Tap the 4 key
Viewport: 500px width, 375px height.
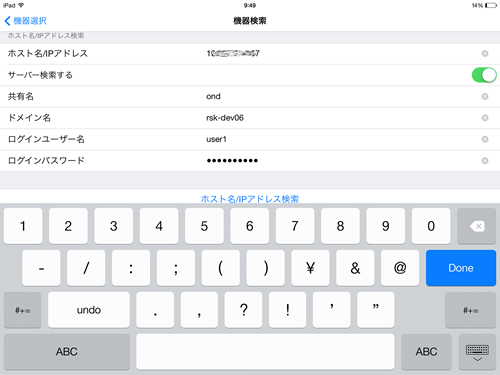pyautogui.click(x=159, y=226)
